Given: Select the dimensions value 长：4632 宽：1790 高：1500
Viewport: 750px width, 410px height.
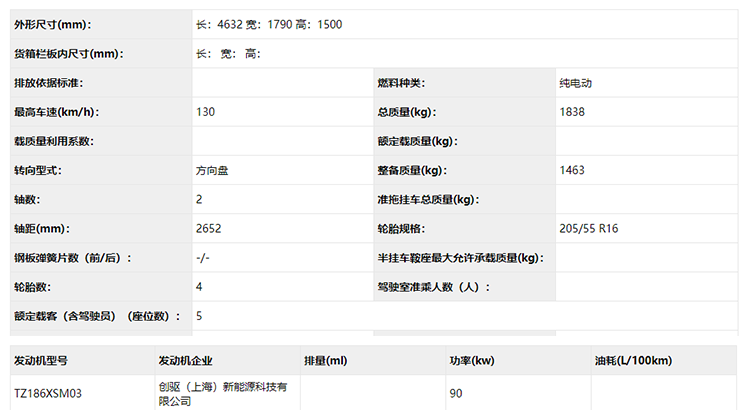Looking at the screenshot, I should point(269,24).
